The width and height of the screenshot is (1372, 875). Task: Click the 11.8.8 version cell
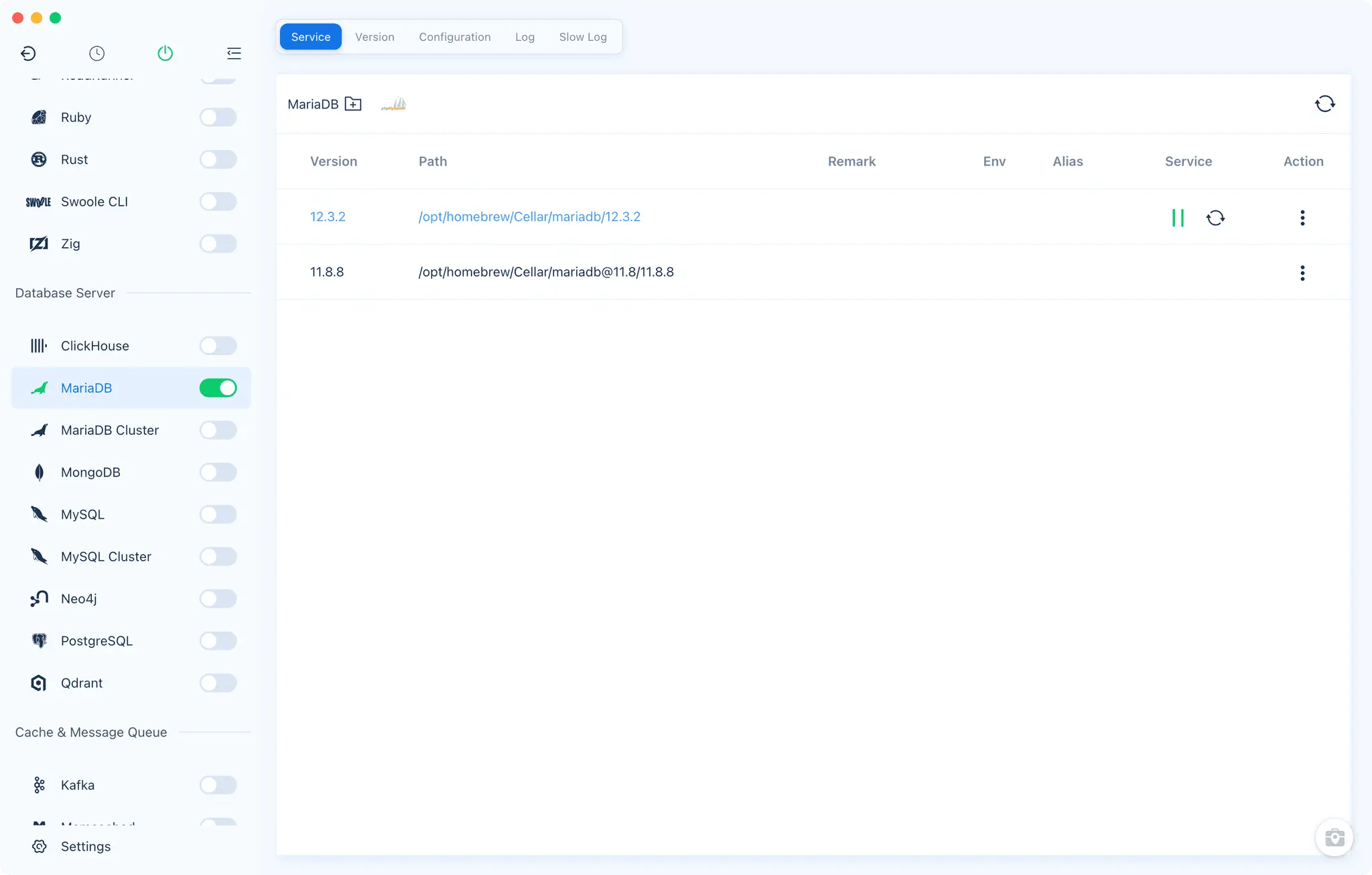[x=327, y=272]
